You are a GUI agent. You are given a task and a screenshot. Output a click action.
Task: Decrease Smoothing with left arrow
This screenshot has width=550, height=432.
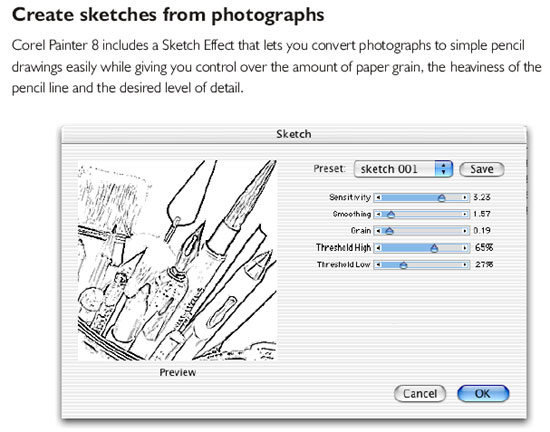click(x=378, y=214)
